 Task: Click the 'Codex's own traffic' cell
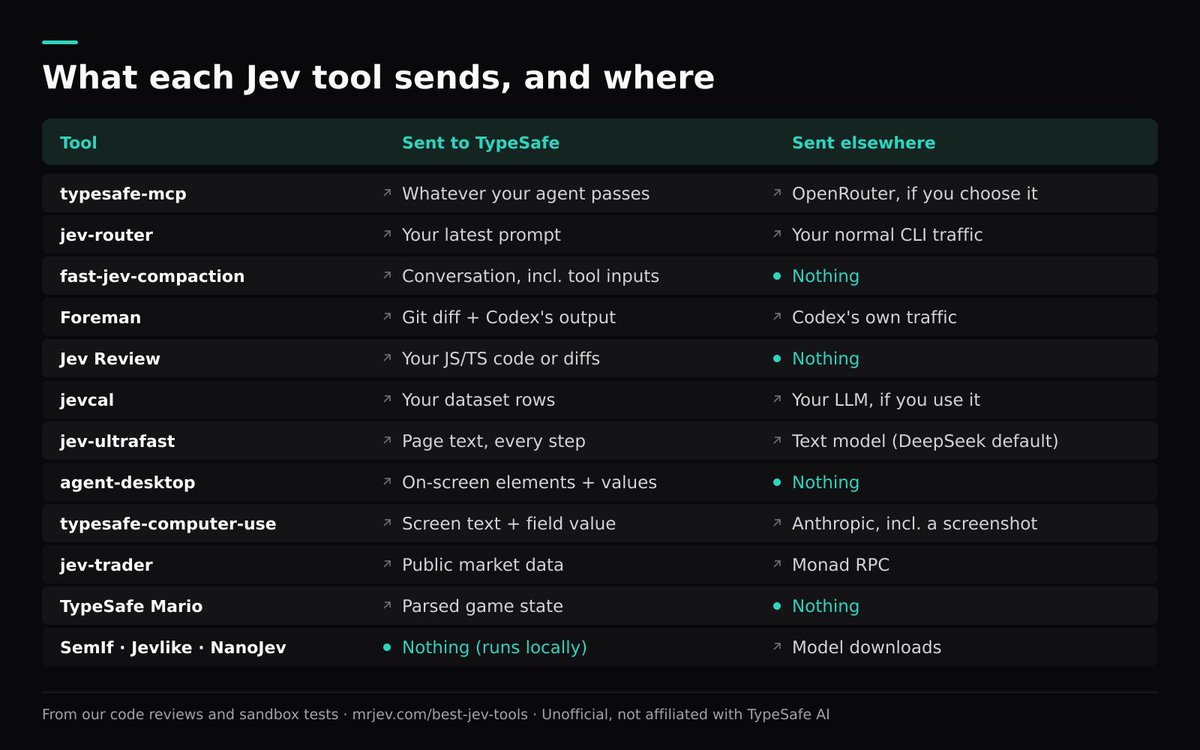(874, 317)
